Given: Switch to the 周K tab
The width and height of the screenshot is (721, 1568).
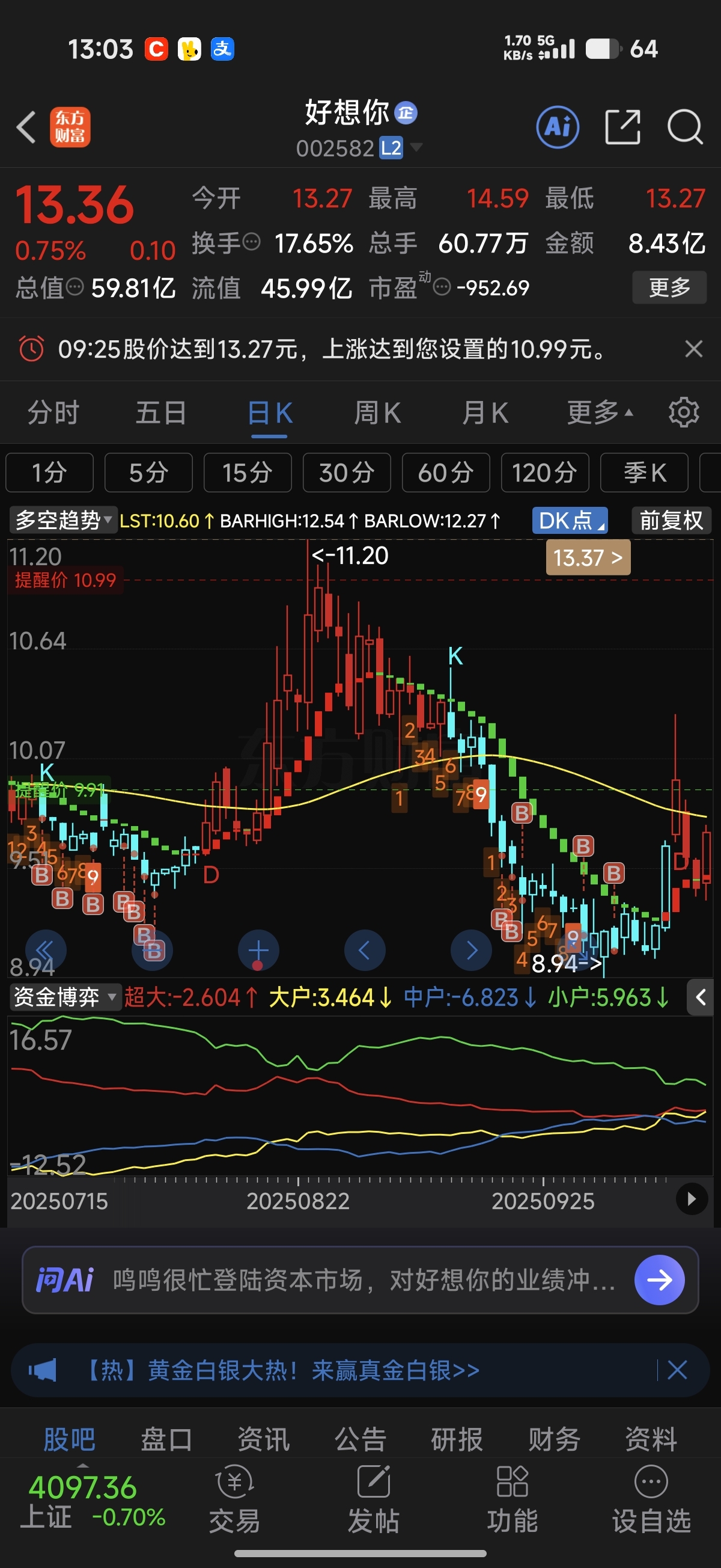Looking at the screenshot, I should 377,412.
